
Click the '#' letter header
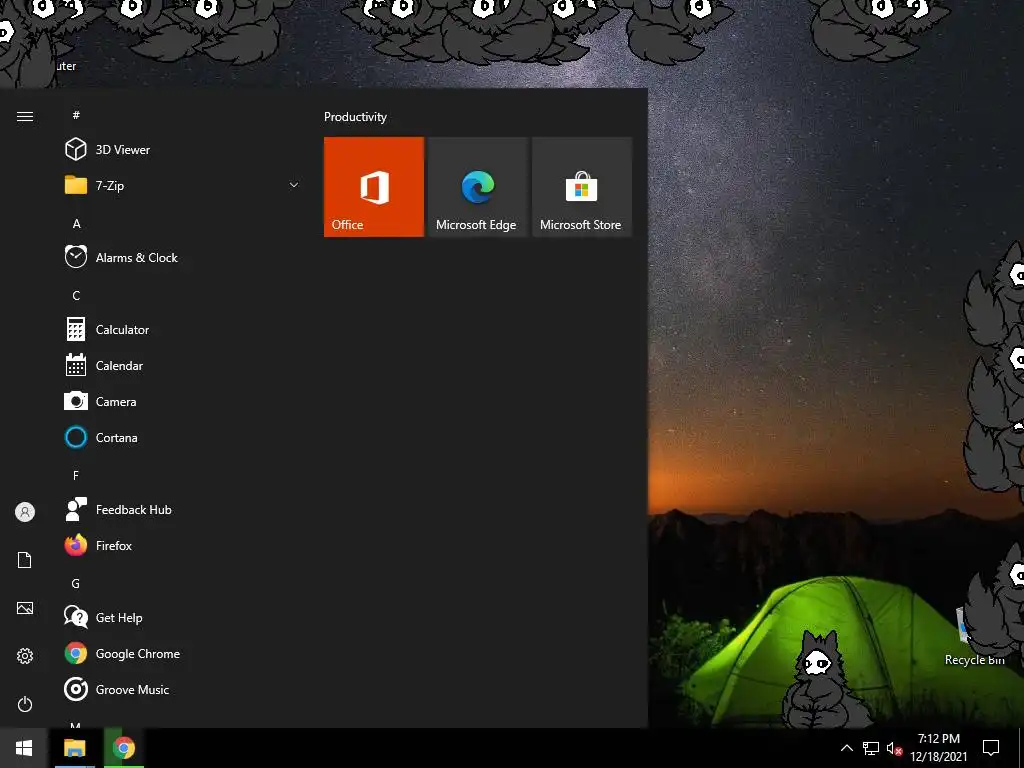[76, 115]
